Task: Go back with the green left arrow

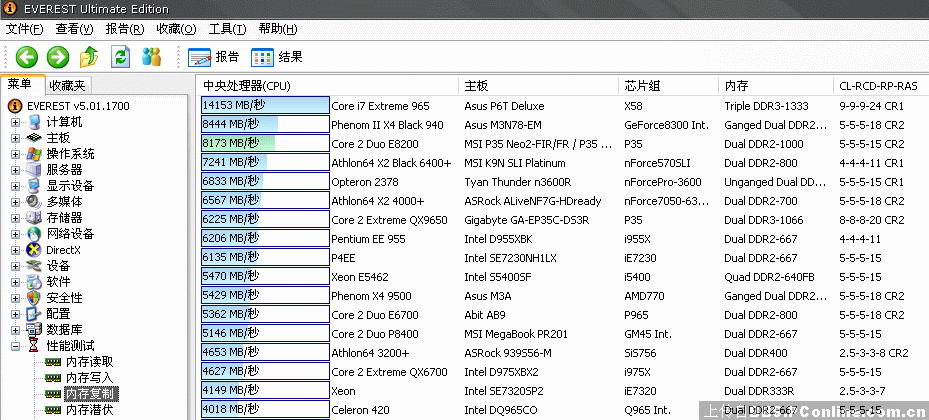Action: click(x=27, y=57)
